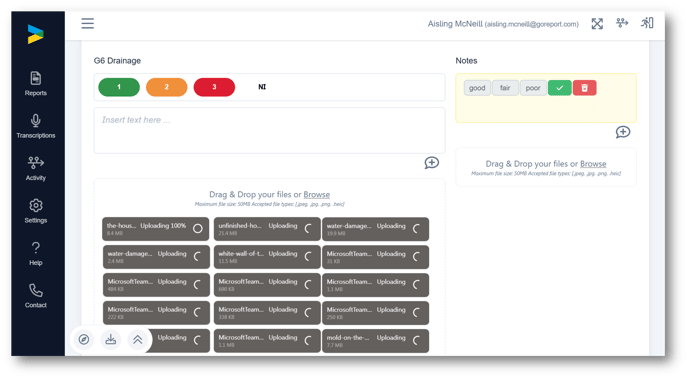Click Browse link in main upload area
Screen dimensions: 688x379
[x=316, y=194]
